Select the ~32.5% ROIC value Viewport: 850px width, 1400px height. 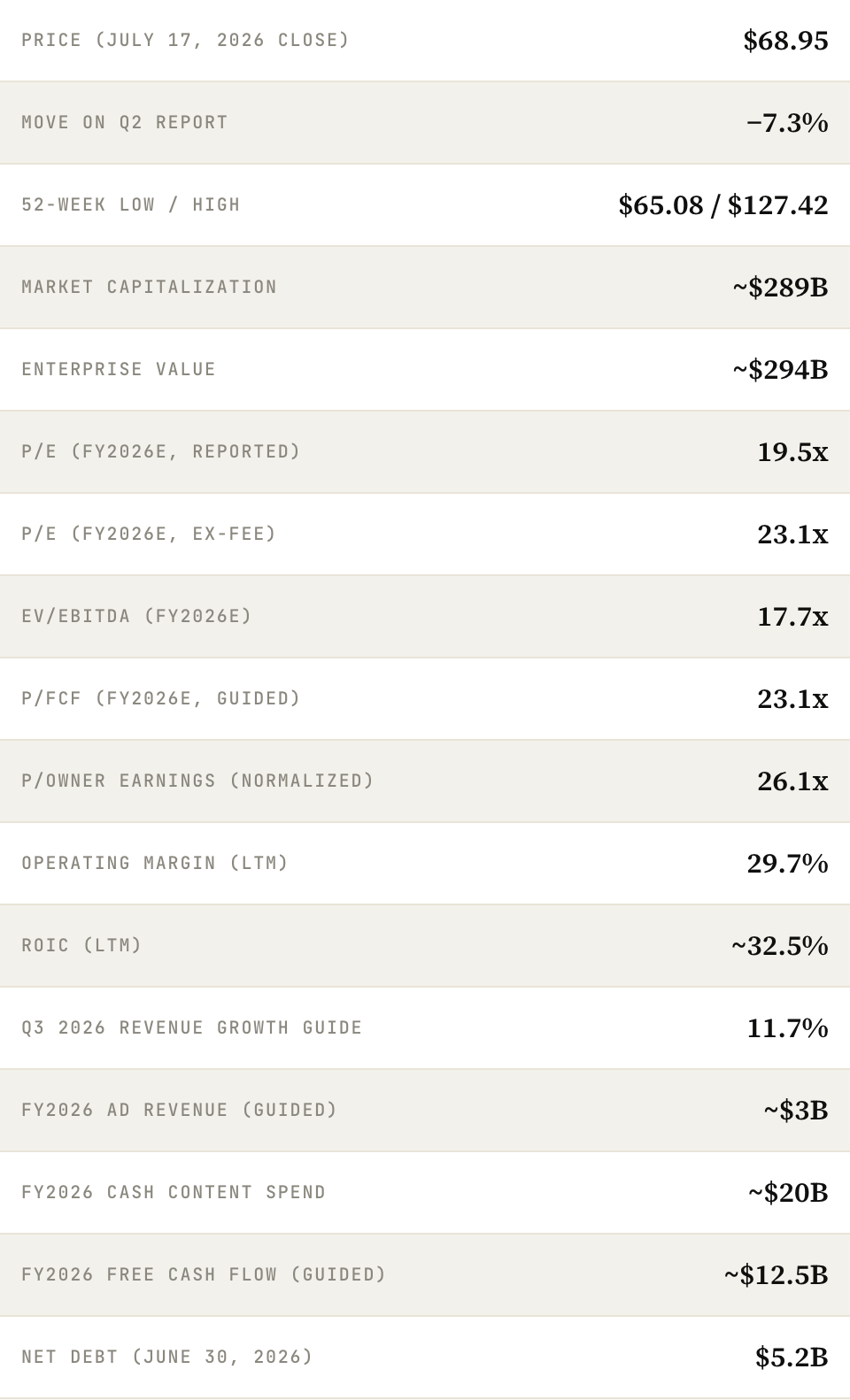point(780,945)
